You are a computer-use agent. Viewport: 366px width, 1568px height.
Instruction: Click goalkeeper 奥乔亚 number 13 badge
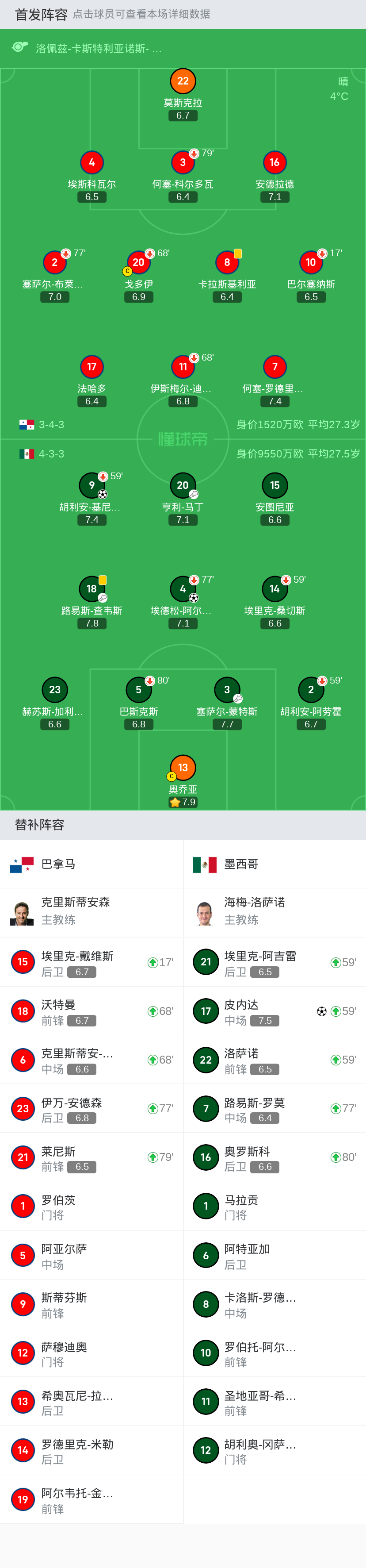click(x=183, y=768)
